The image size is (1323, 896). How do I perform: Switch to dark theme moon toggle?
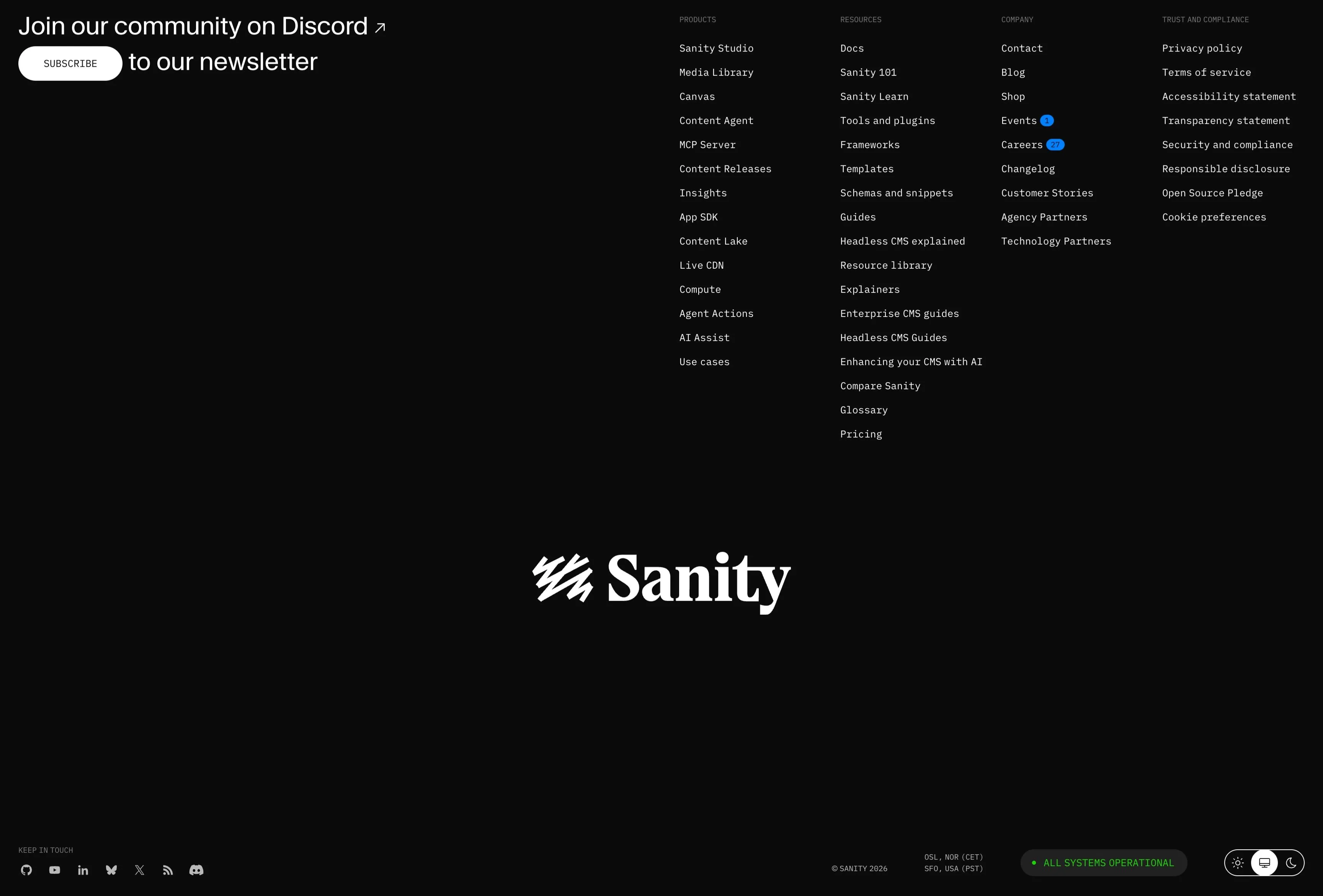coord(1291,863)
